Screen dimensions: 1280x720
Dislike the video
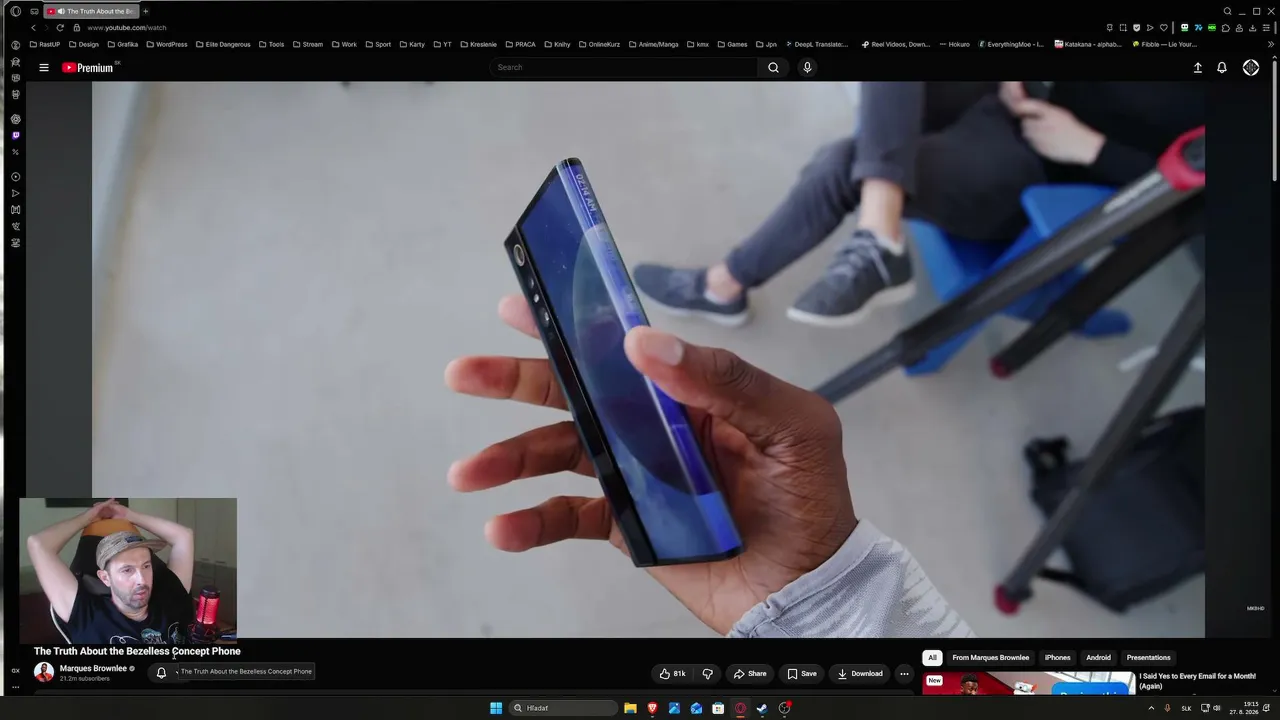(x=707, y=674)
